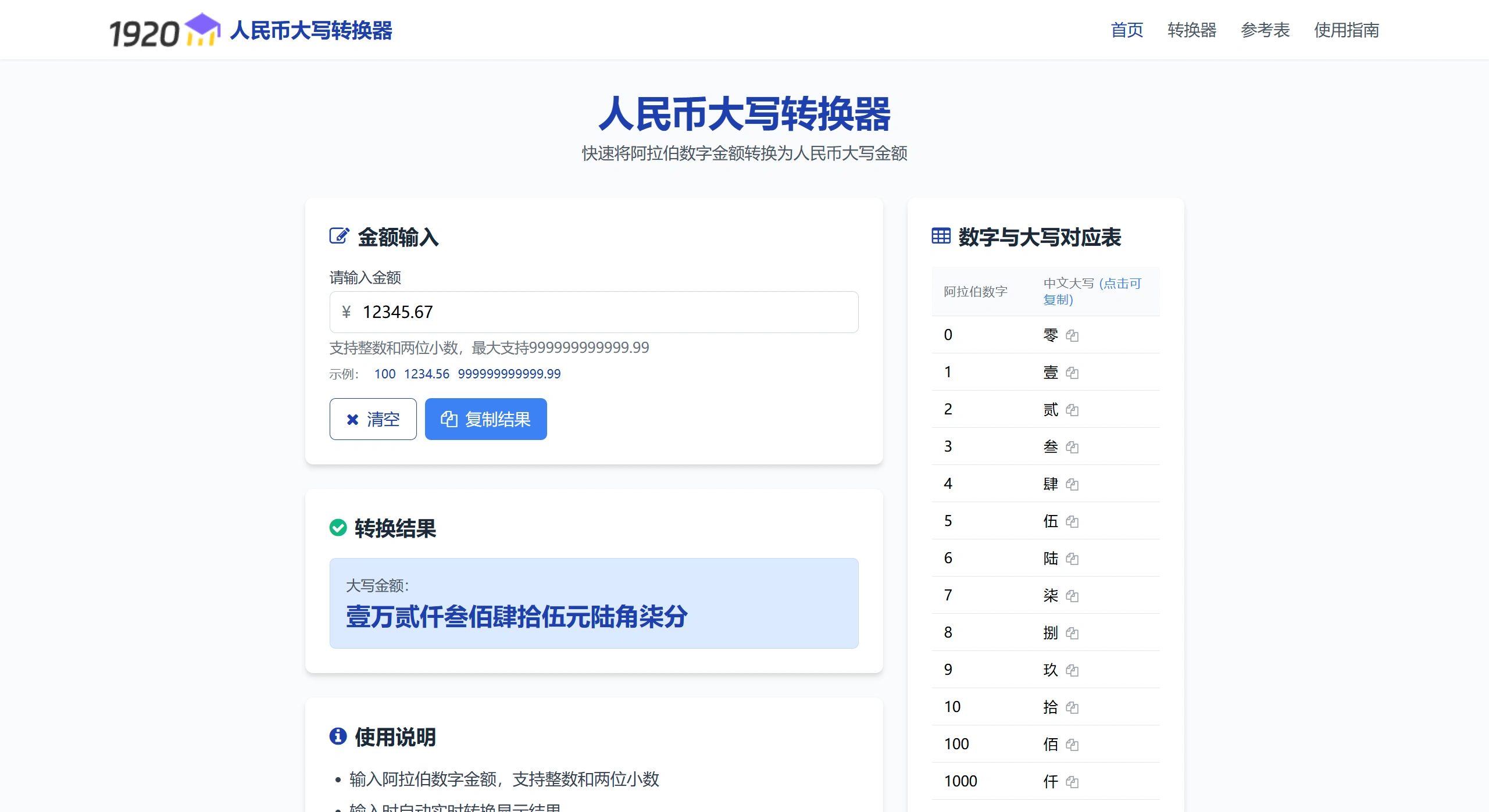Choose example amount 1234.56
The height and width of the screenshot is (812, 1489).
[426, 374]
